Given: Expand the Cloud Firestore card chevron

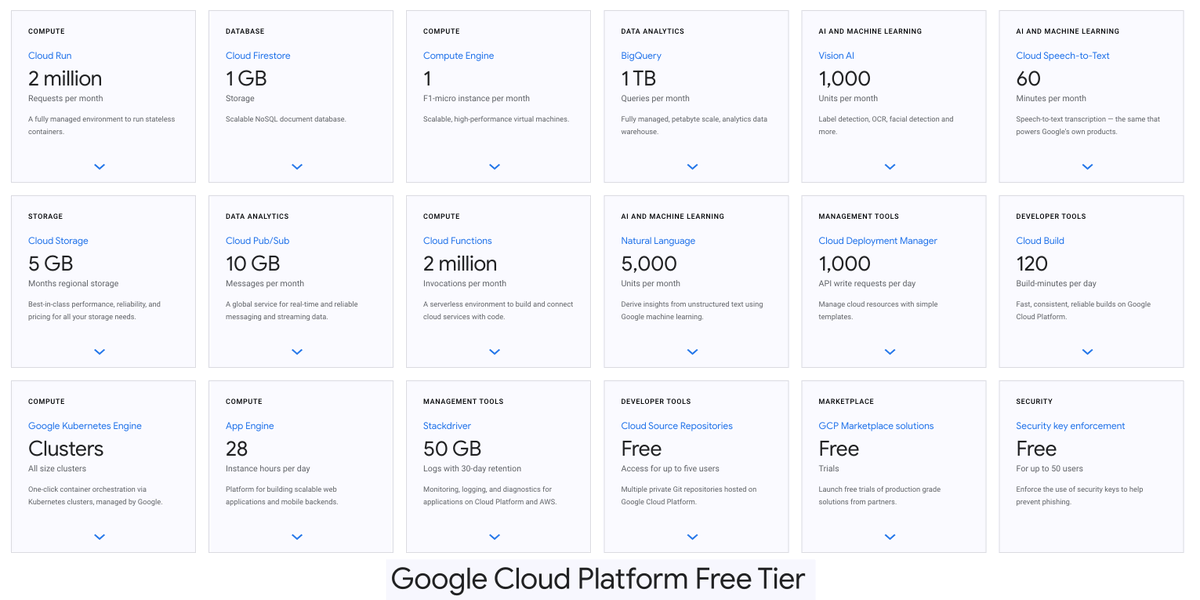Looking at the screenshot, I should tap(297, 167).
